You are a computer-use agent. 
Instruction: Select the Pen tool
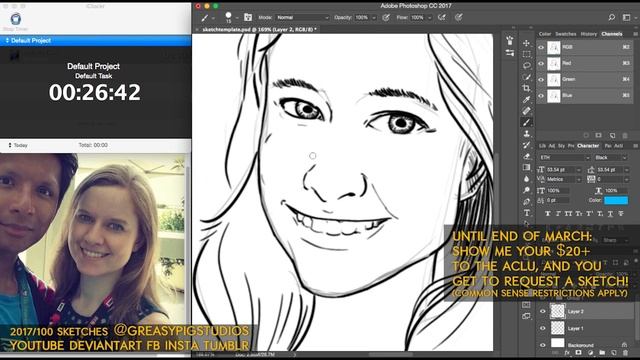527,202
